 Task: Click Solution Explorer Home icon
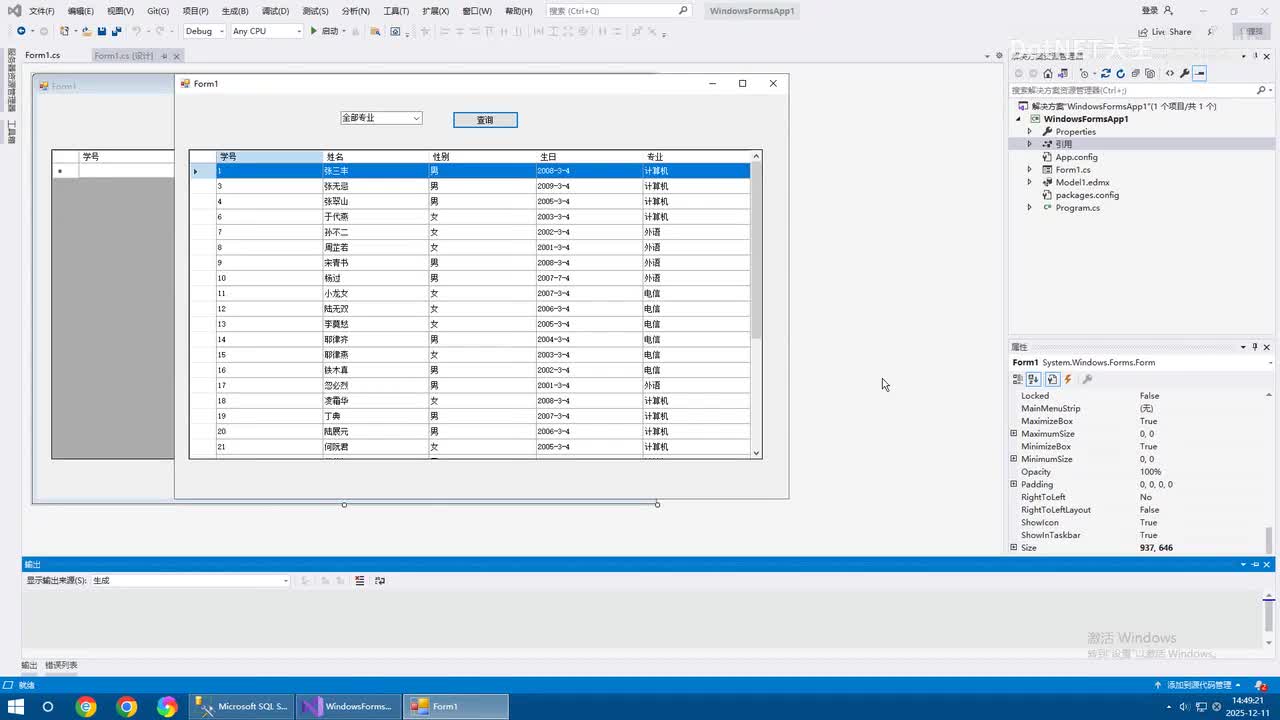pos(1047,73)
